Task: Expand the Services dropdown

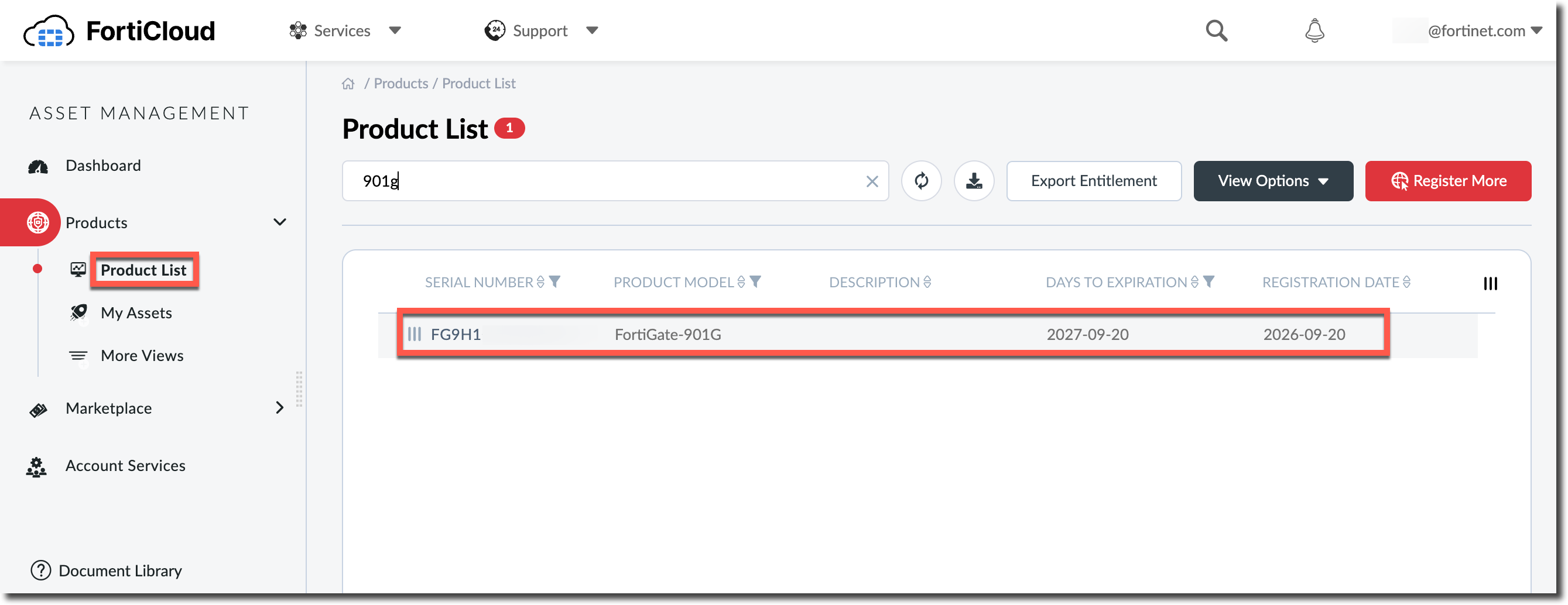Action: click(x=345, y=30)
